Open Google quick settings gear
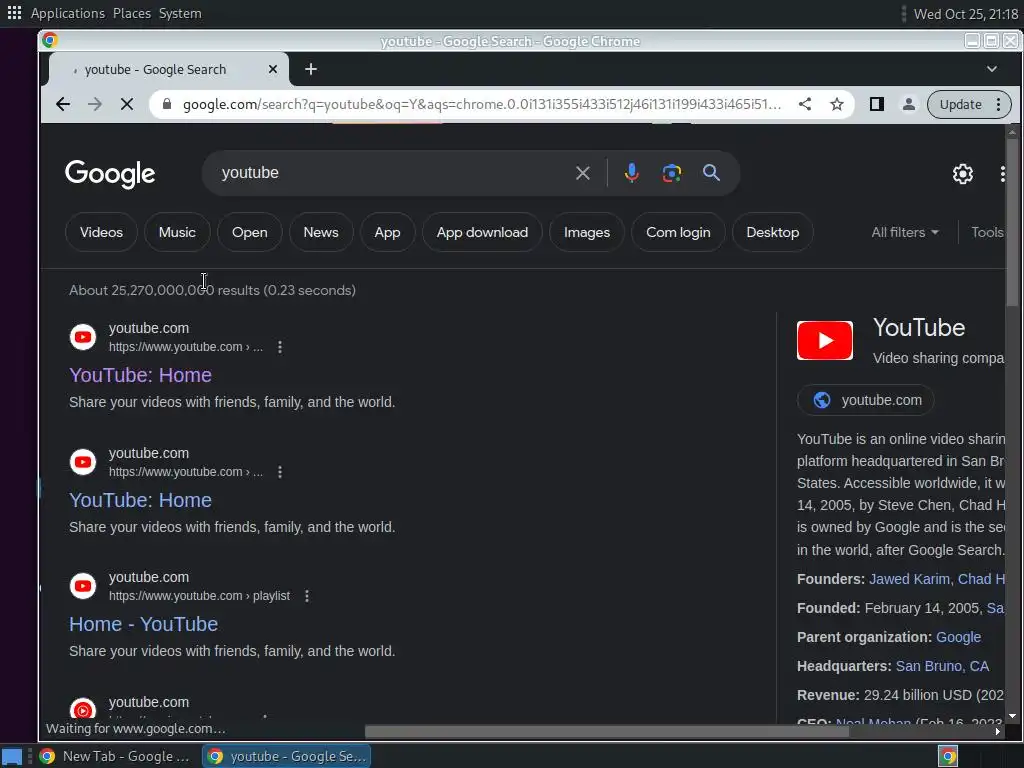 (x=963, y=174)
